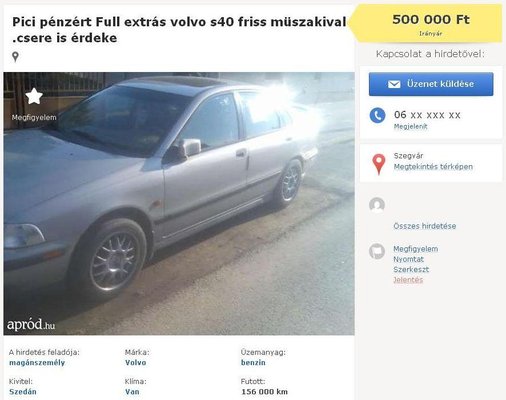Image resolution: width=506 pixels, height=400 pixels.
Task: Click the Volvo brand link
Action: pyautogui.click(x=135, y=363)
